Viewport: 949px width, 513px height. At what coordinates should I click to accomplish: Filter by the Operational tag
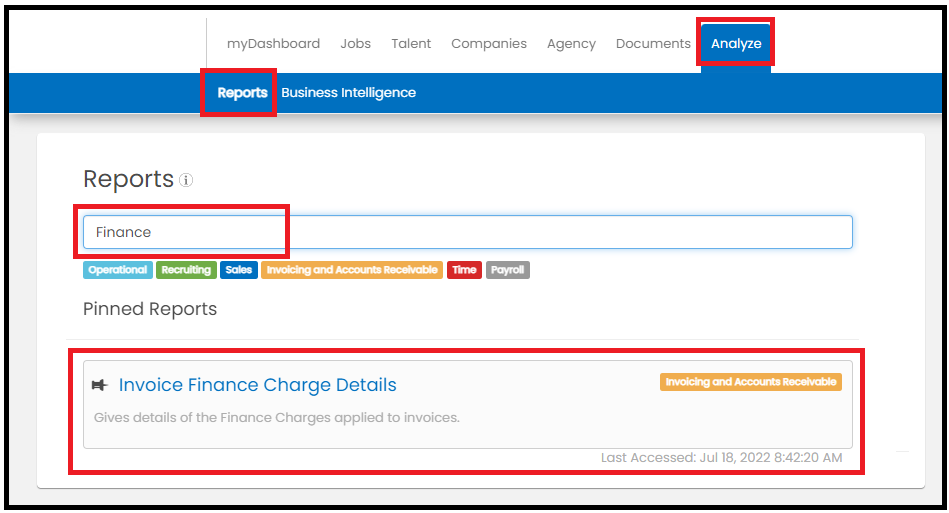117,270
